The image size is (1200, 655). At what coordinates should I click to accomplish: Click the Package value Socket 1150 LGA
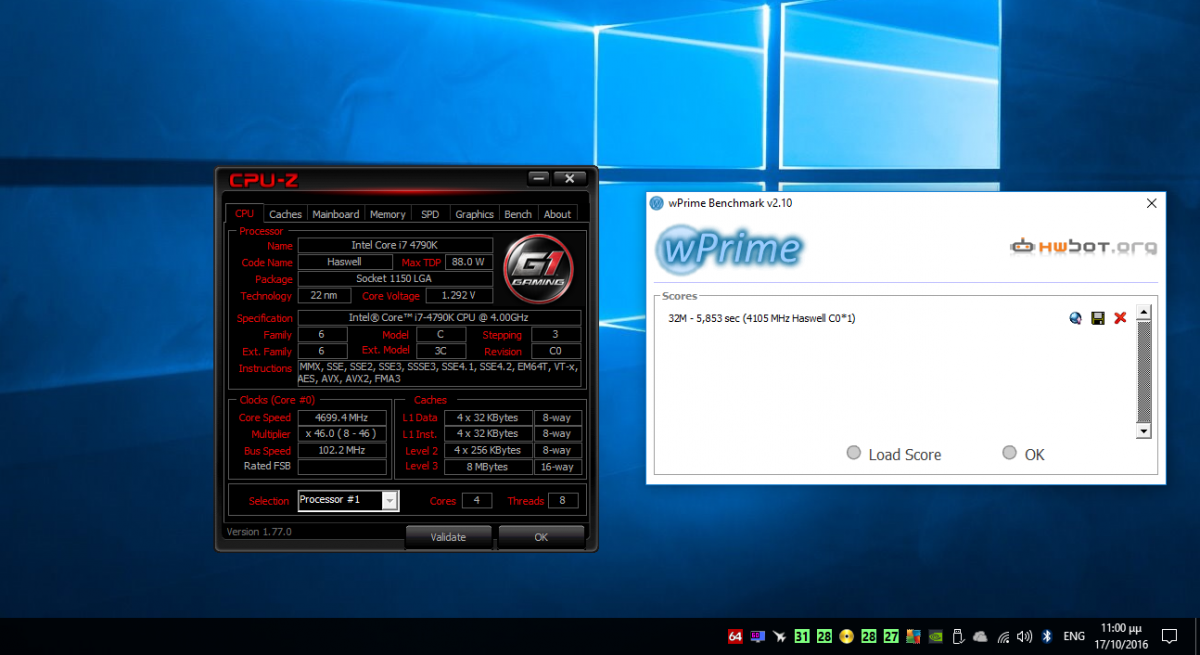click(395, 279)
